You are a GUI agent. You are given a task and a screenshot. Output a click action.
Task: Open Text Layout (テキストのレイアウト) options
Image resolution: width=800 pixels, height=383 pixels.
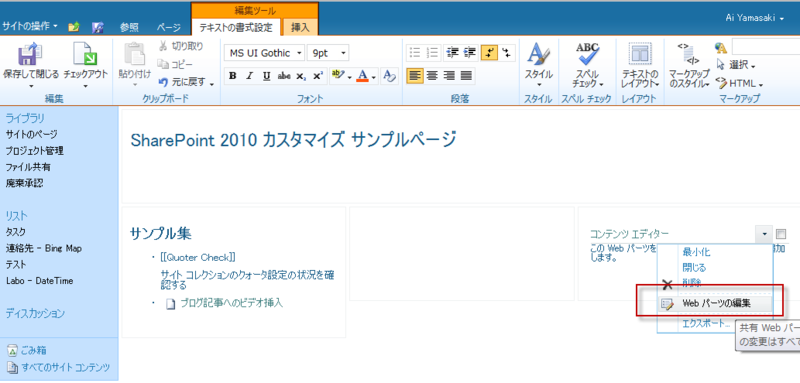[x=640, y=64]
